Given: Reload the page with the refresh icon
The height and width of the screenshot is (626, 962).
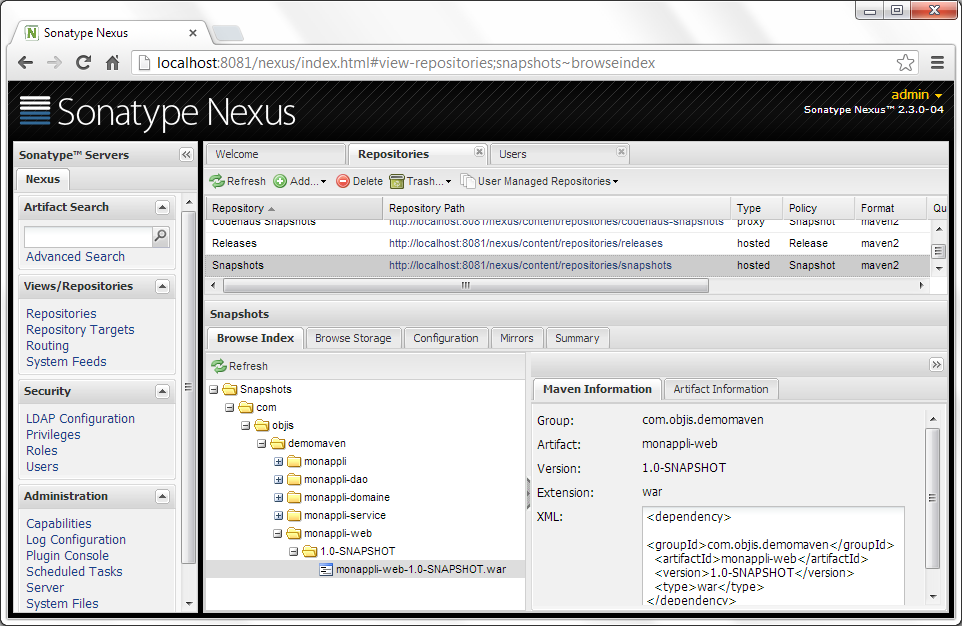Looking at the screenshot, I should (x=83, y=63).
